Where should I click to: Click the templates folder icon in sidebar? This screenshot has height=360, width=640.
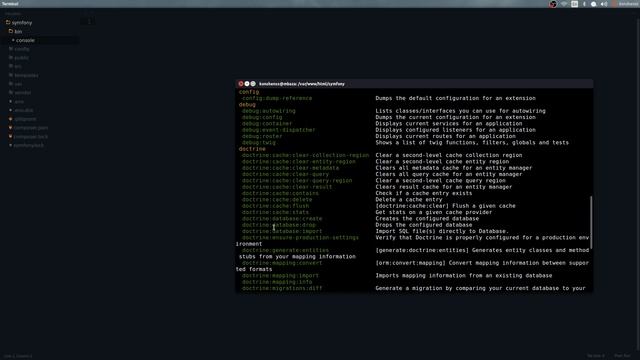(x=11, y=75)
